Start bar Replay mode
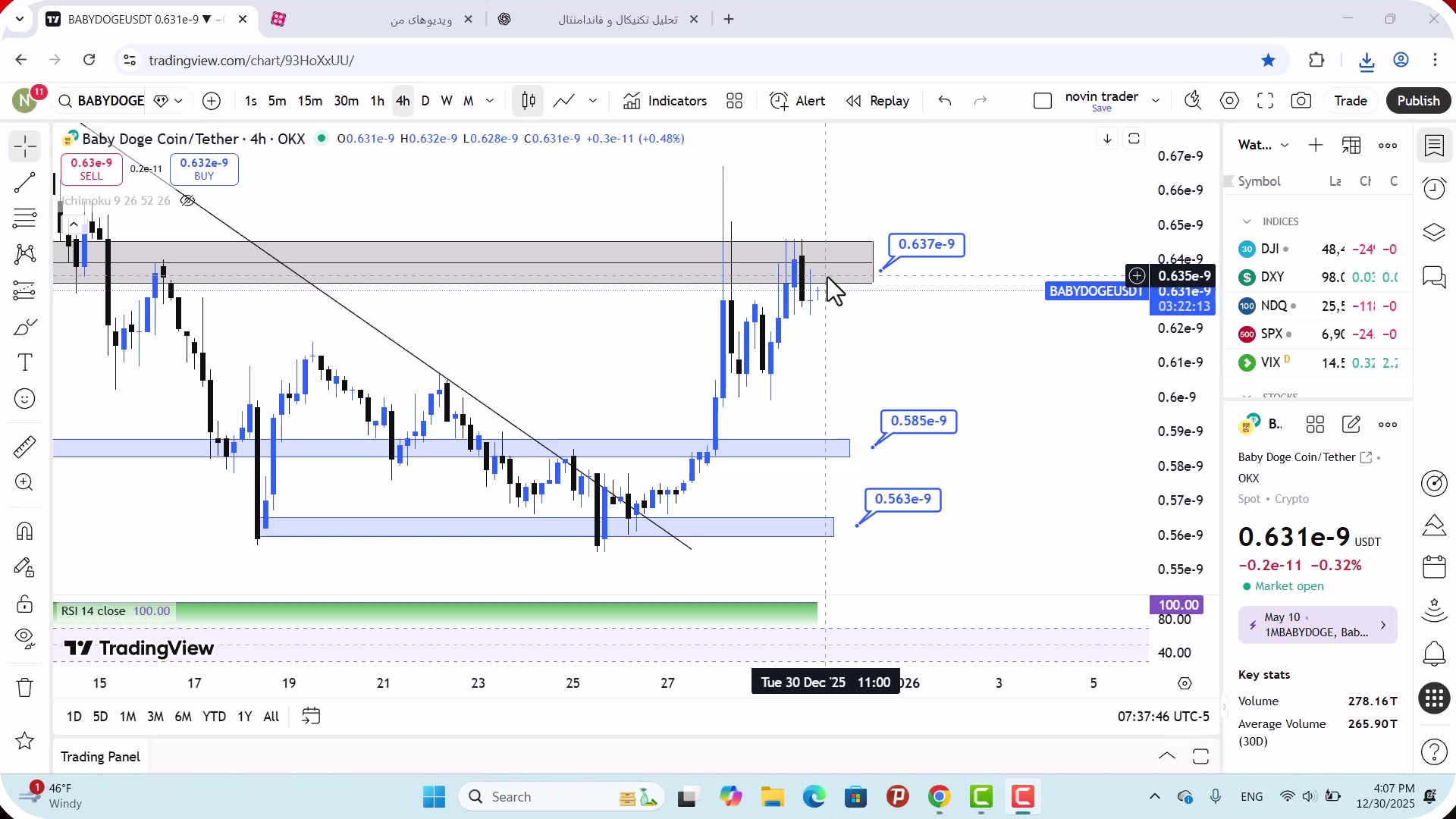This screenshot has width=1456, height=819. pos(877,101)
